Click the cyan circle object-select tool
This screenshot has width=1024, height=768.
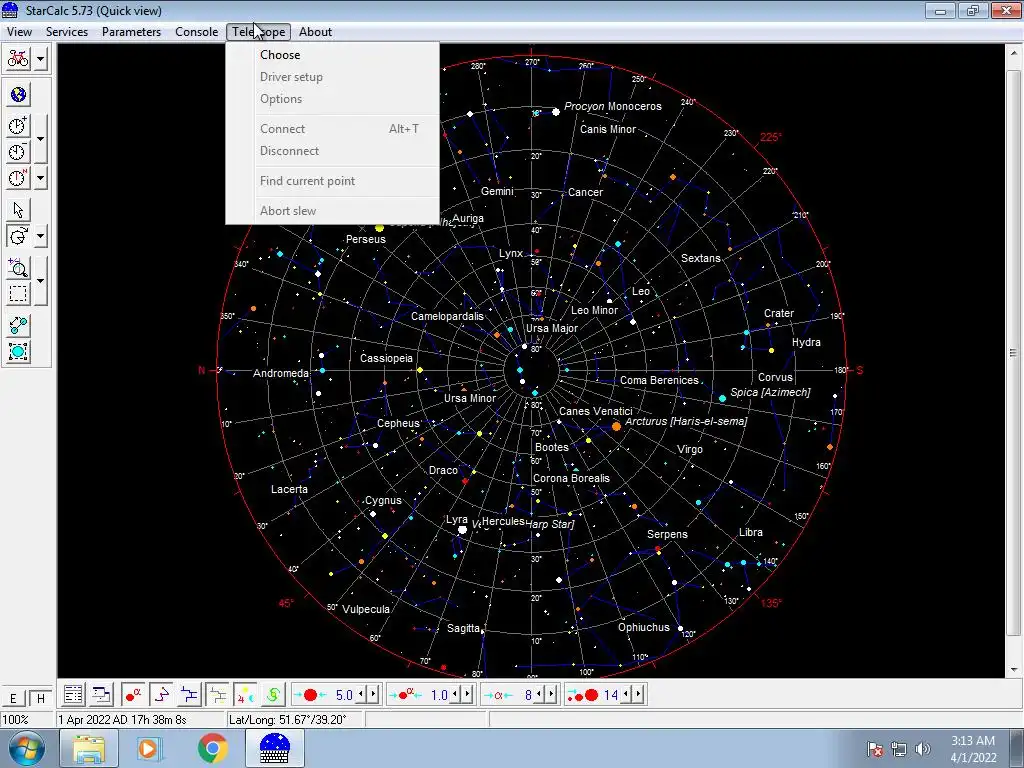click(x=18, y=352)
